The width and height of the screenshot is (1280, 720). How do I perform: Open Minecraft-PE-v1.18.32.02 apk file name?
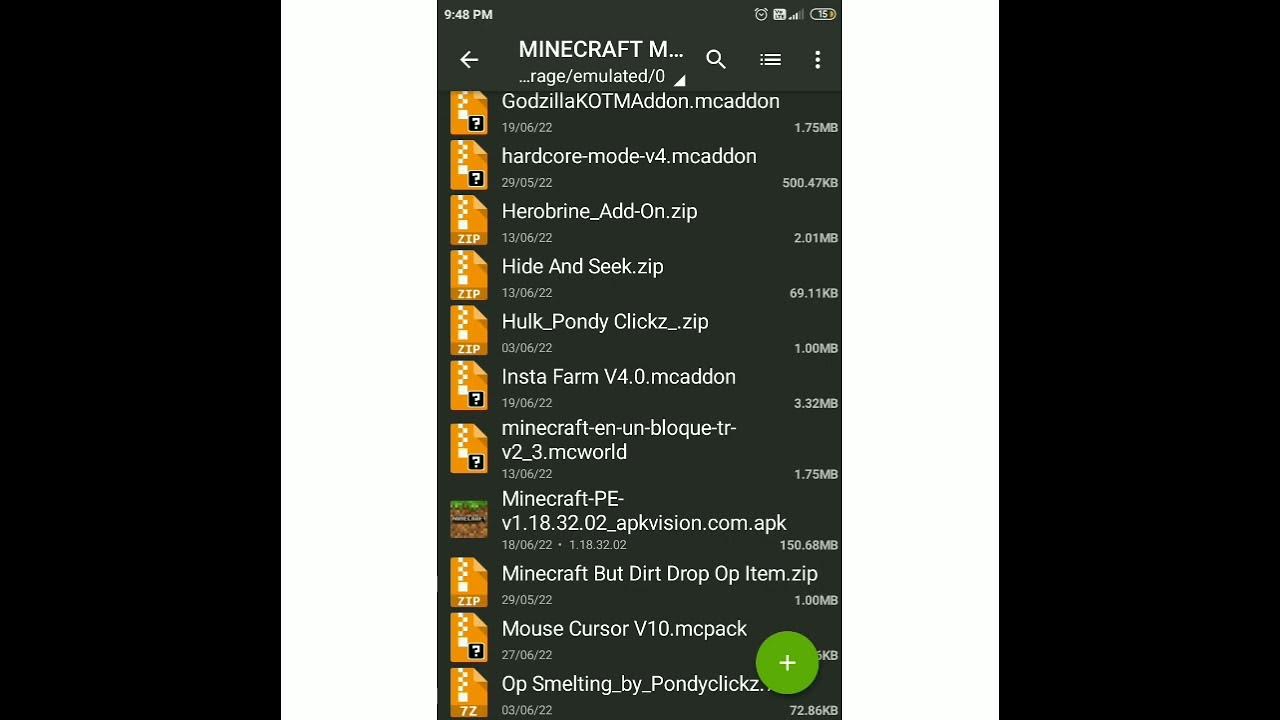point(644,511)
